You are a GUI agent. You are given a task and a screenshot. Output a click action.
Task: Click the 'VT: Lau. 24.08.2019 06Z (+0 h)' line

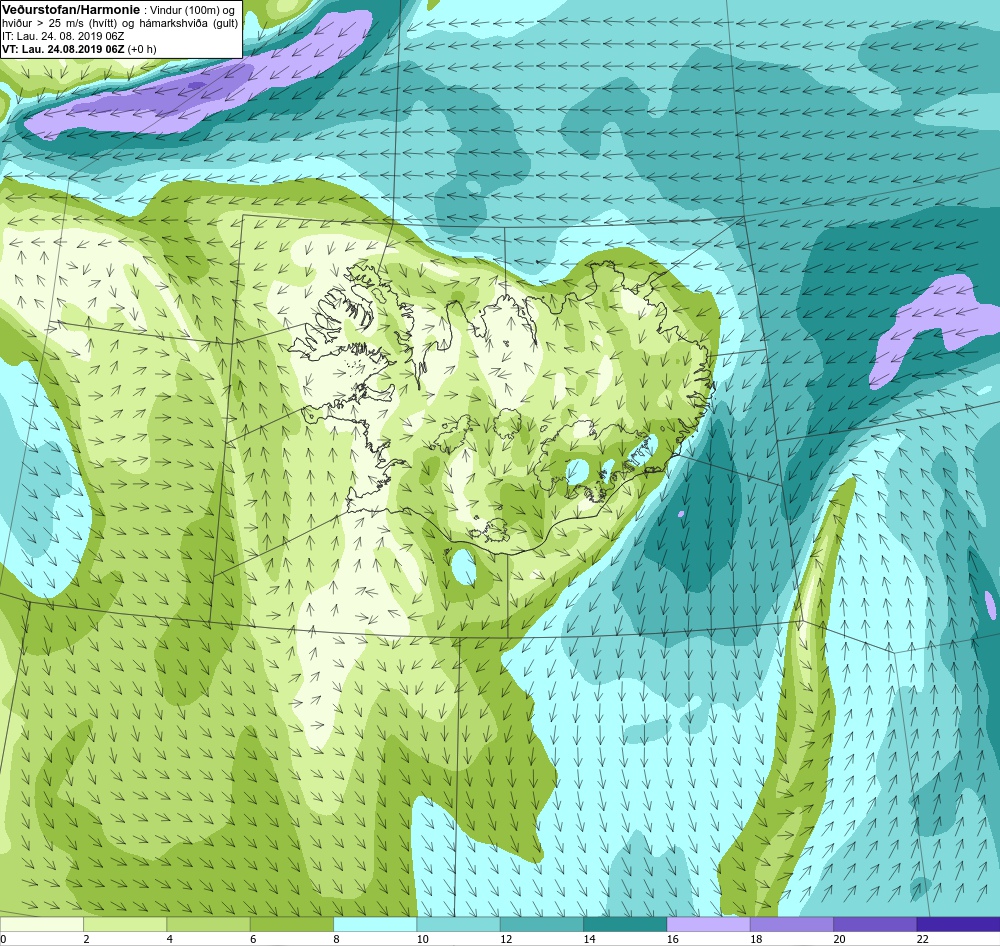(x=79, y=49)
